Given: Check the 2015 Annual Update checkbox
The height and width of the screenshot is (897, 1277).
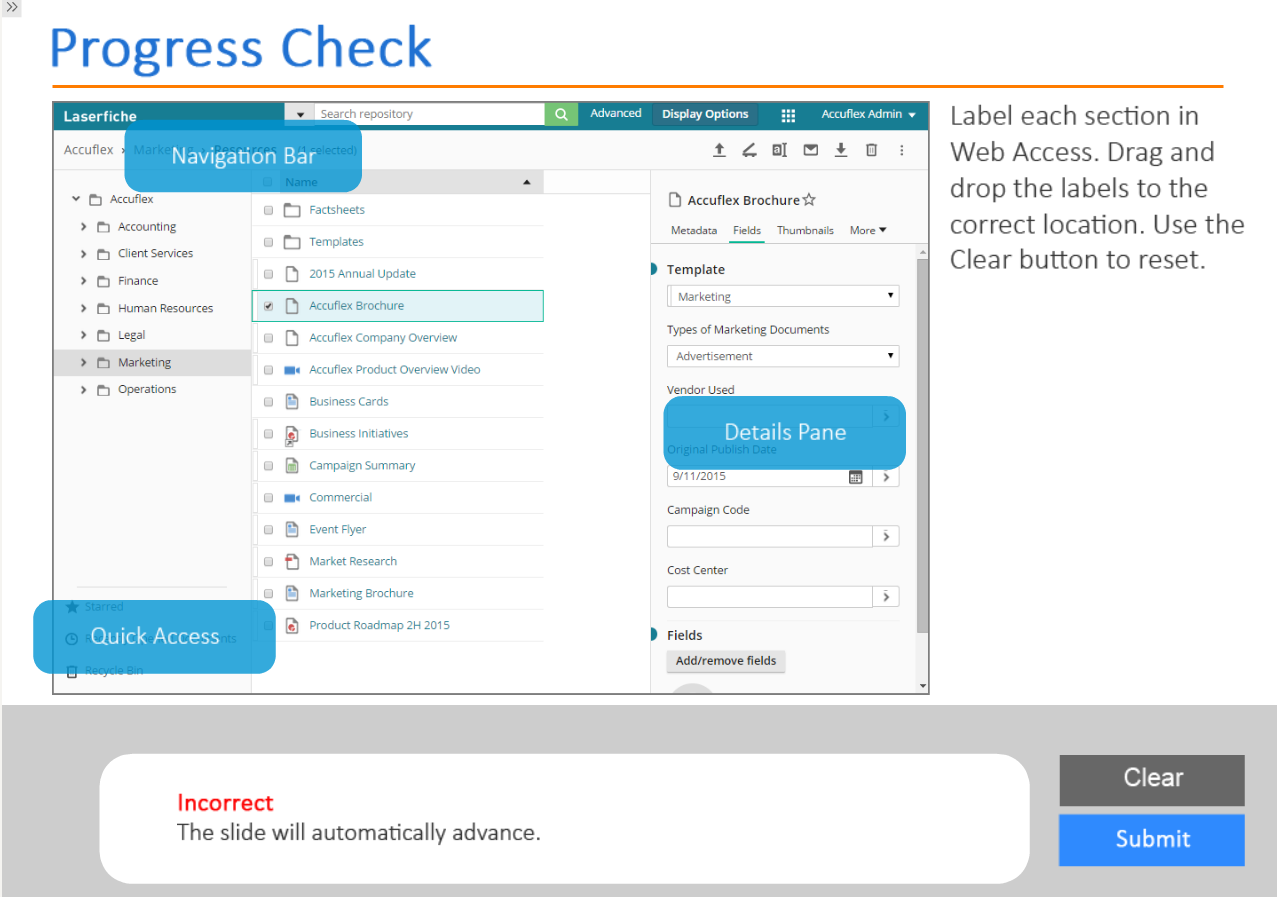Looking at the screenshot, I should (x=268, y=274).
